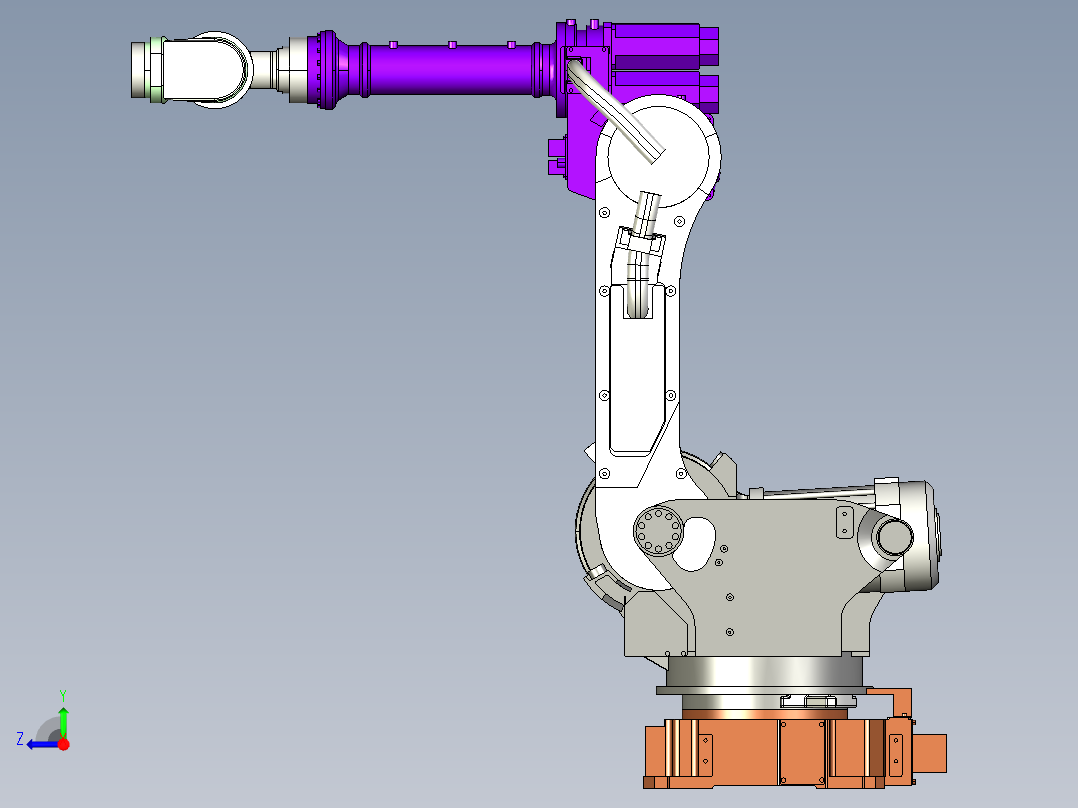The height and width of the screenshot is (808, 1078).
Task: Select the circular bolt pattern on the elbow joint
Action: 656,531
